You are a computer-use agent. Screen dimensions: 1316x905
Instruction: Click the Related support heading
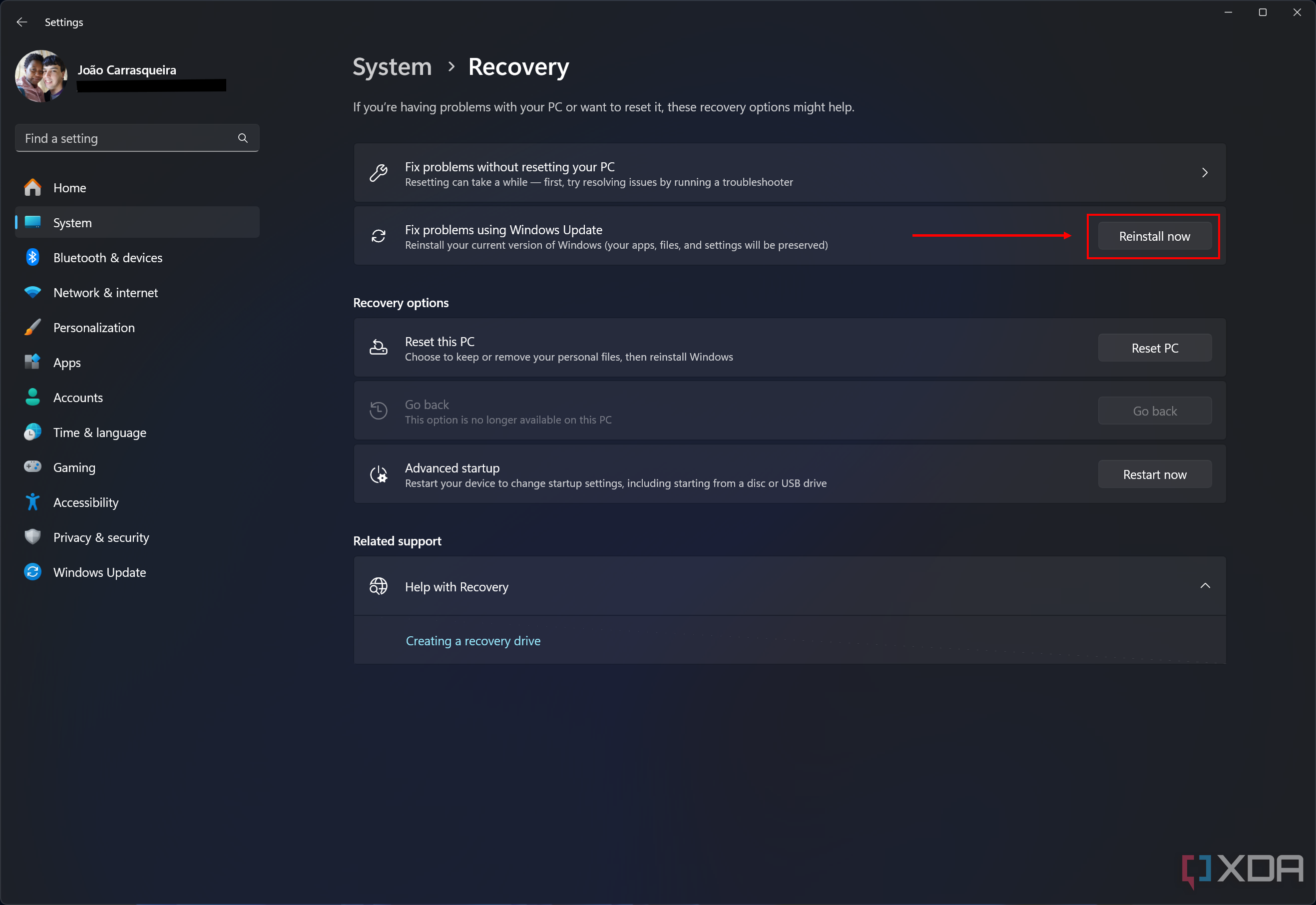click(397, 541)
